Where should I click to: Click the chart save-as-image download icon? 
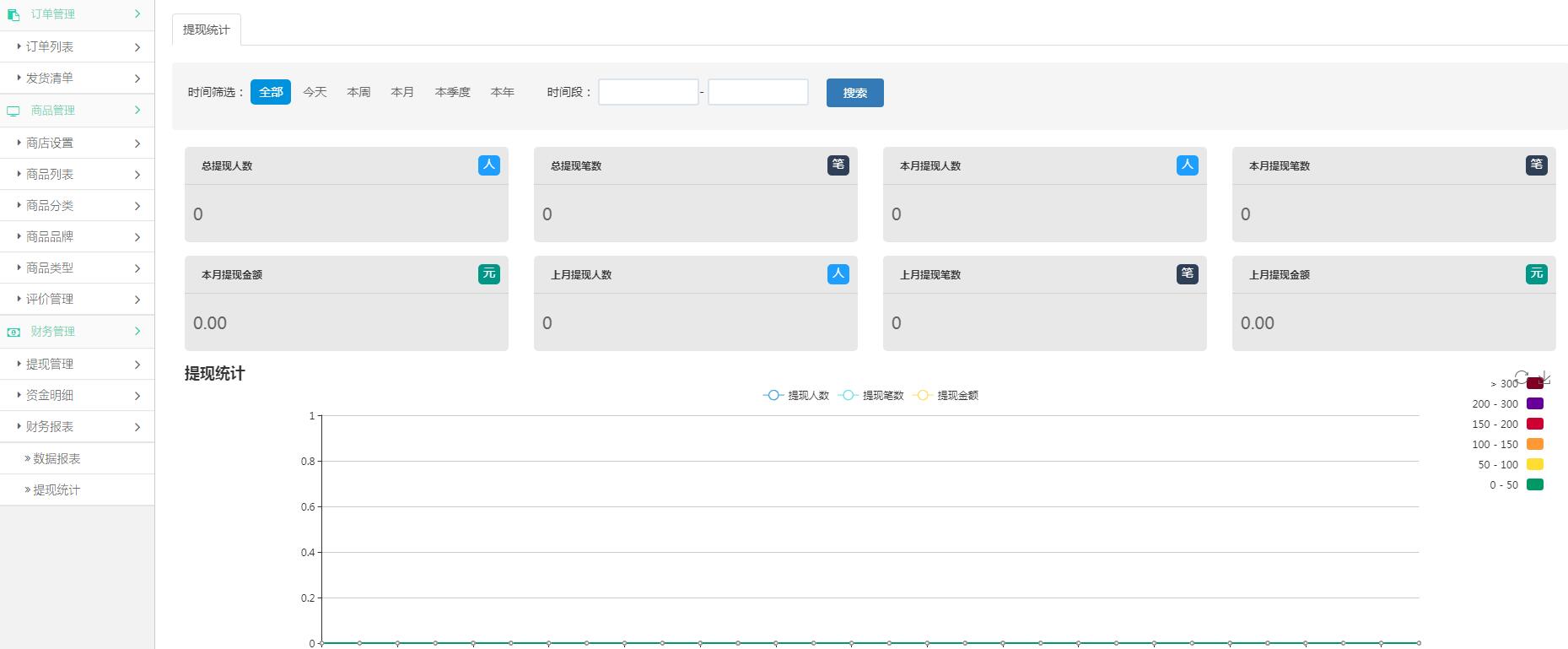[x=1544, y=377]
